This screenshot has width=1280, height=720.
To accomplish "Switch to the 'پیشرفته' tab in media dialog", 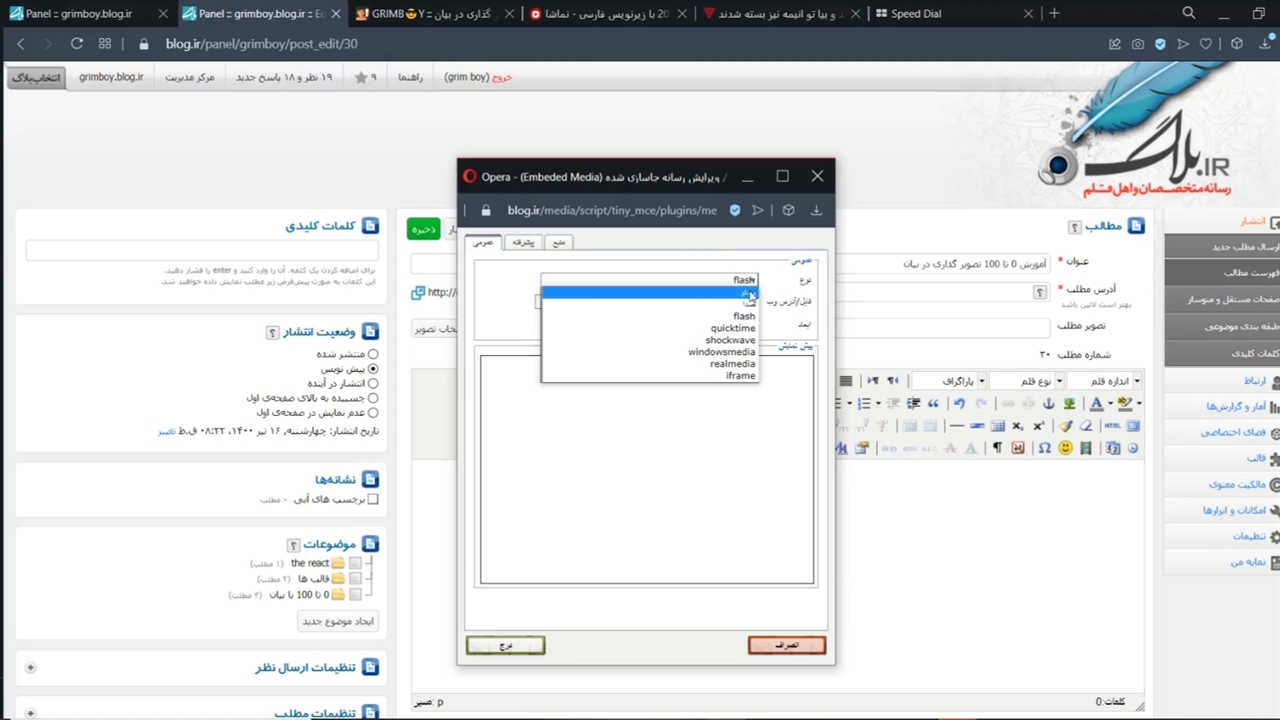I will (523, 242).
